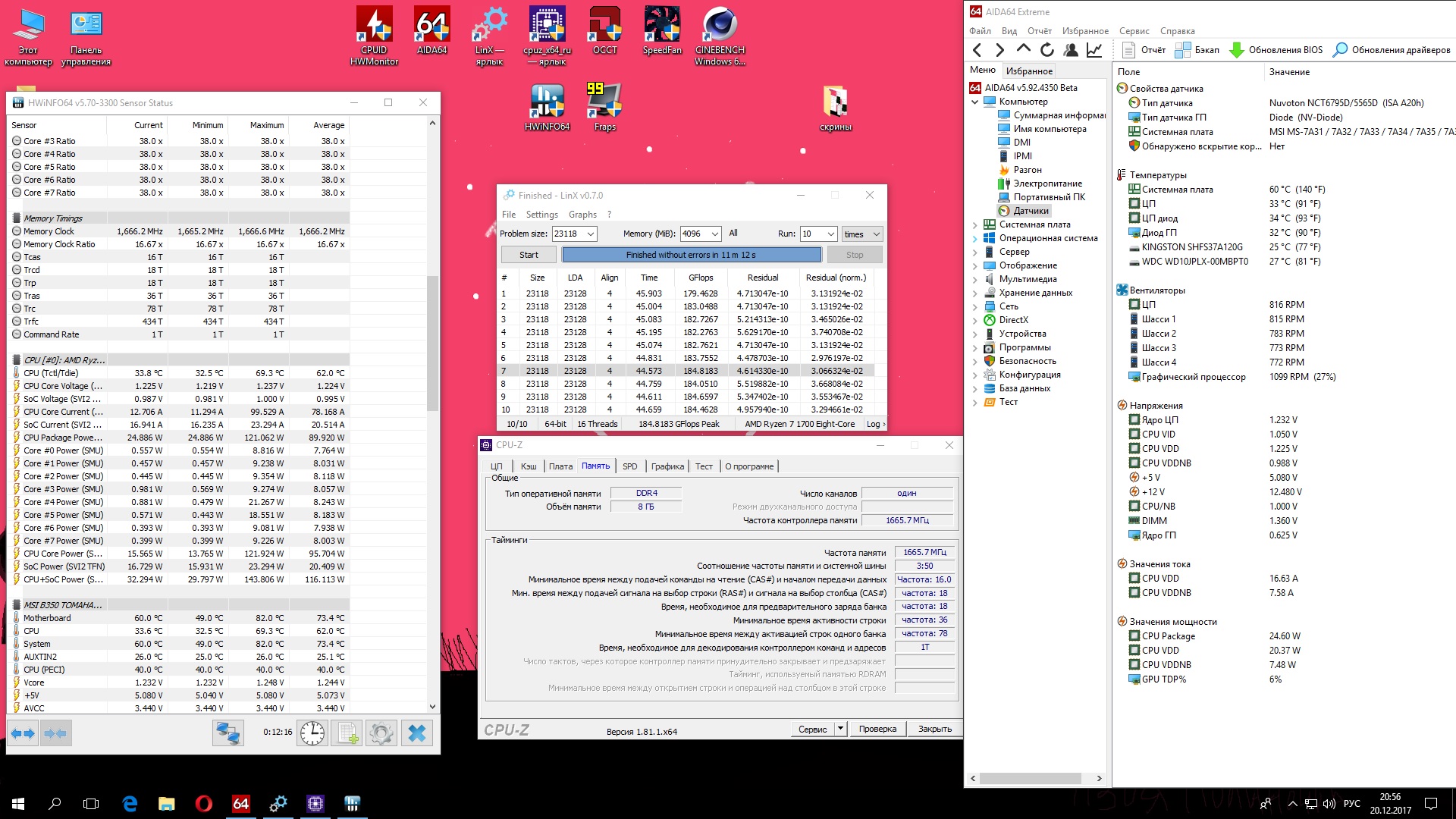Open LinX Problem size dropdown

click(590, 234)
